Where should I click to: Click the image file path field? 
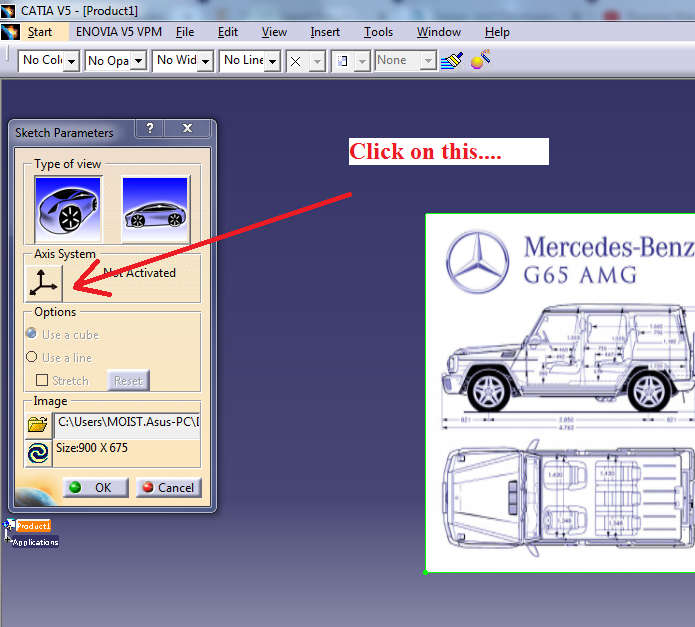pyautogui.click(x=127, y=425)
